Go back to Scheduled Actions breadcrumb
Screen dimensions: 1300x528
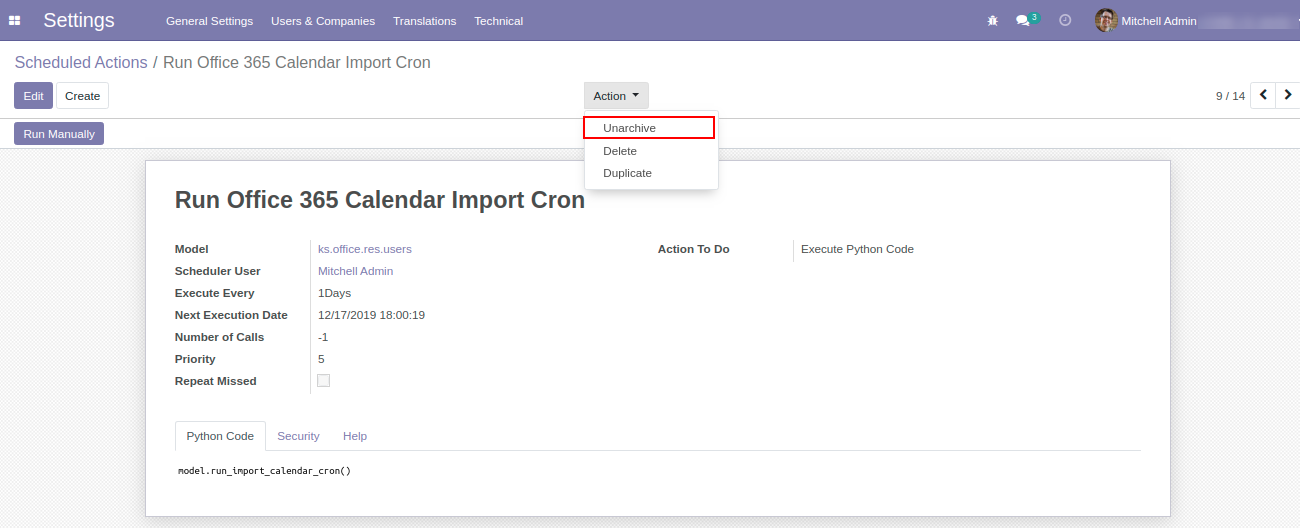81,62
